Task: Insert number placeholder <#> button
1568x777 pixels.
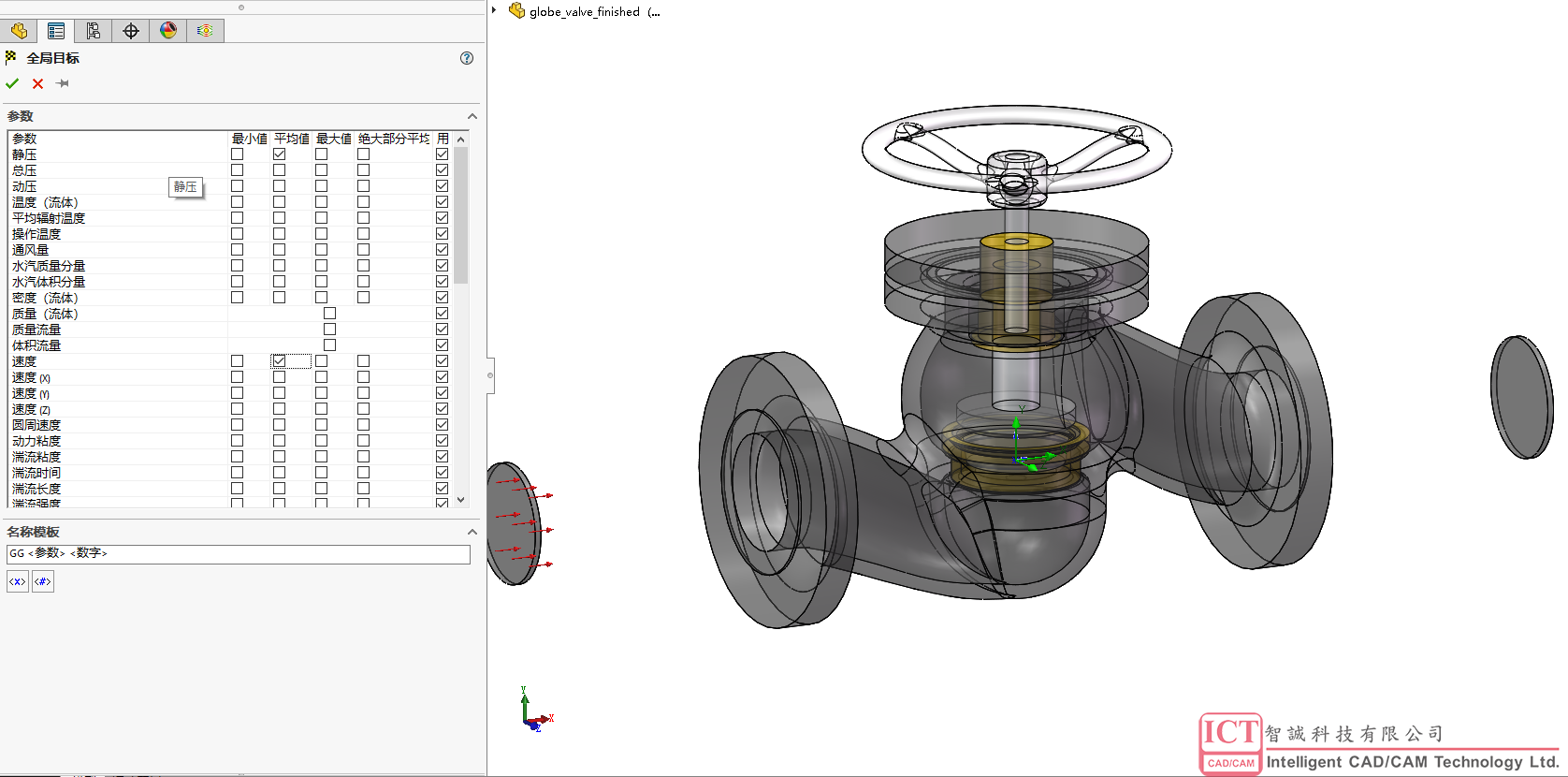Action: pyautogui.click(x=43, y=581)
